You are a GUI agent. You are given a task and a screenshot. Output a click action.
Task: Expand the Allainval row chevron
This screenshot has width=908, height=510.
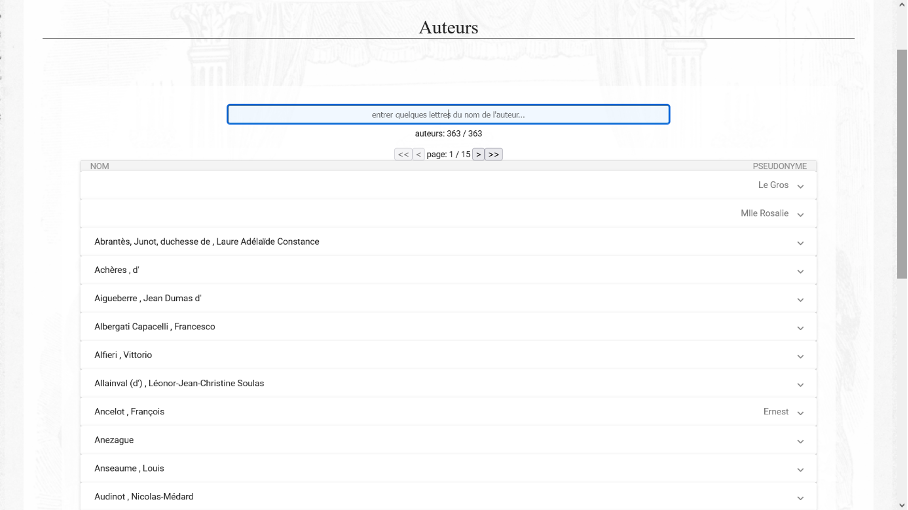pyautogui.click(x=800, y=384)
